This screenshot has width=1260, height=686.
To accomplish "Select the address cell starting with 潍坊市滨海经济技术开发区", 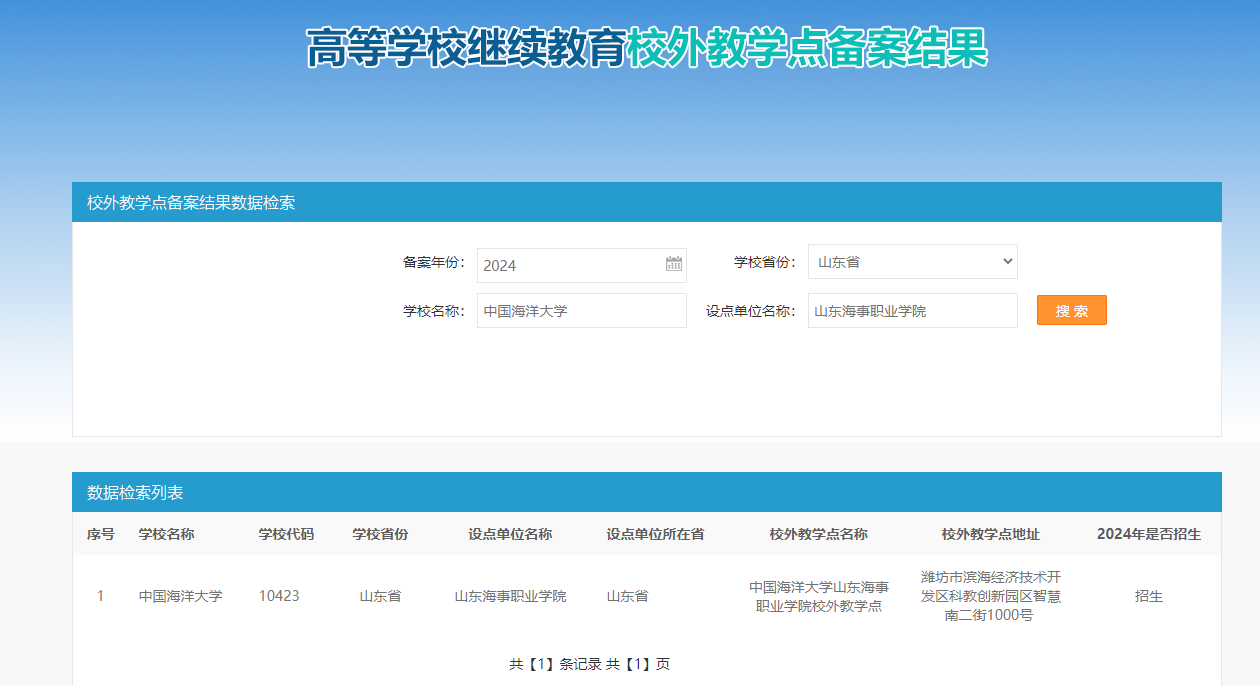I will [x=990, y=596].
